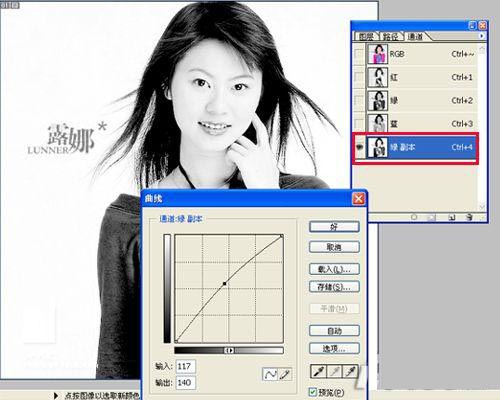Click the gradient bar double-arrow toggle

[x=229, y=350]
